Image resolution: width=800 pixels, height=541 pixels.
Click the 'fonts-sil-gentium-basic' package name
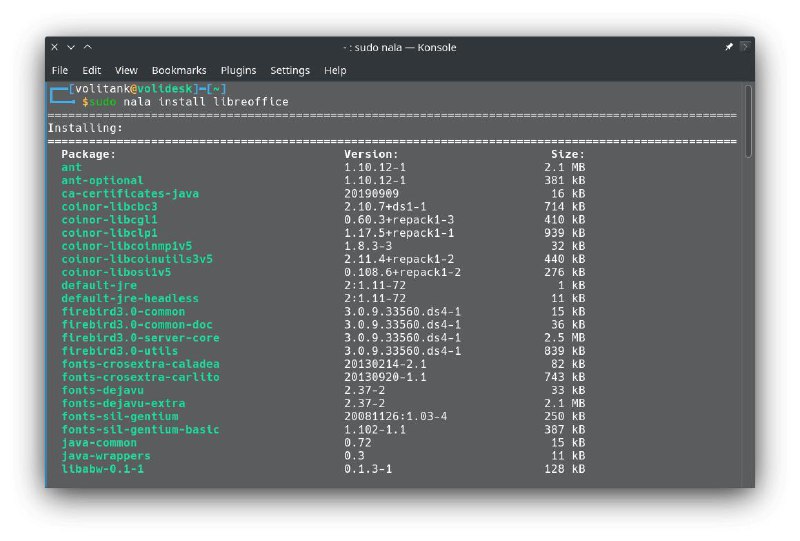tap(140, 430)
